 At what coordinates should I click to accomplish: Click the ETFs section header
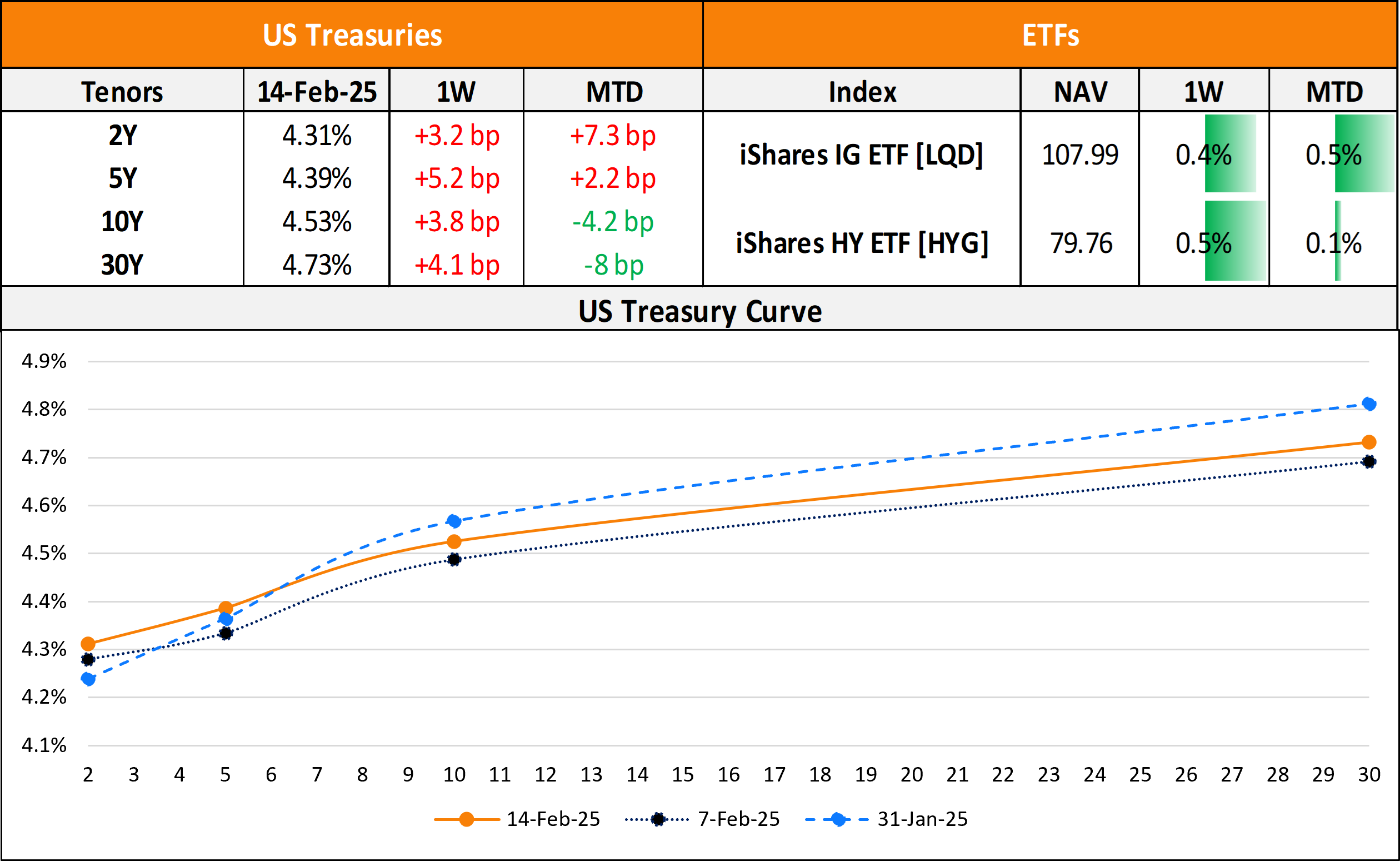click(1050, 36)
